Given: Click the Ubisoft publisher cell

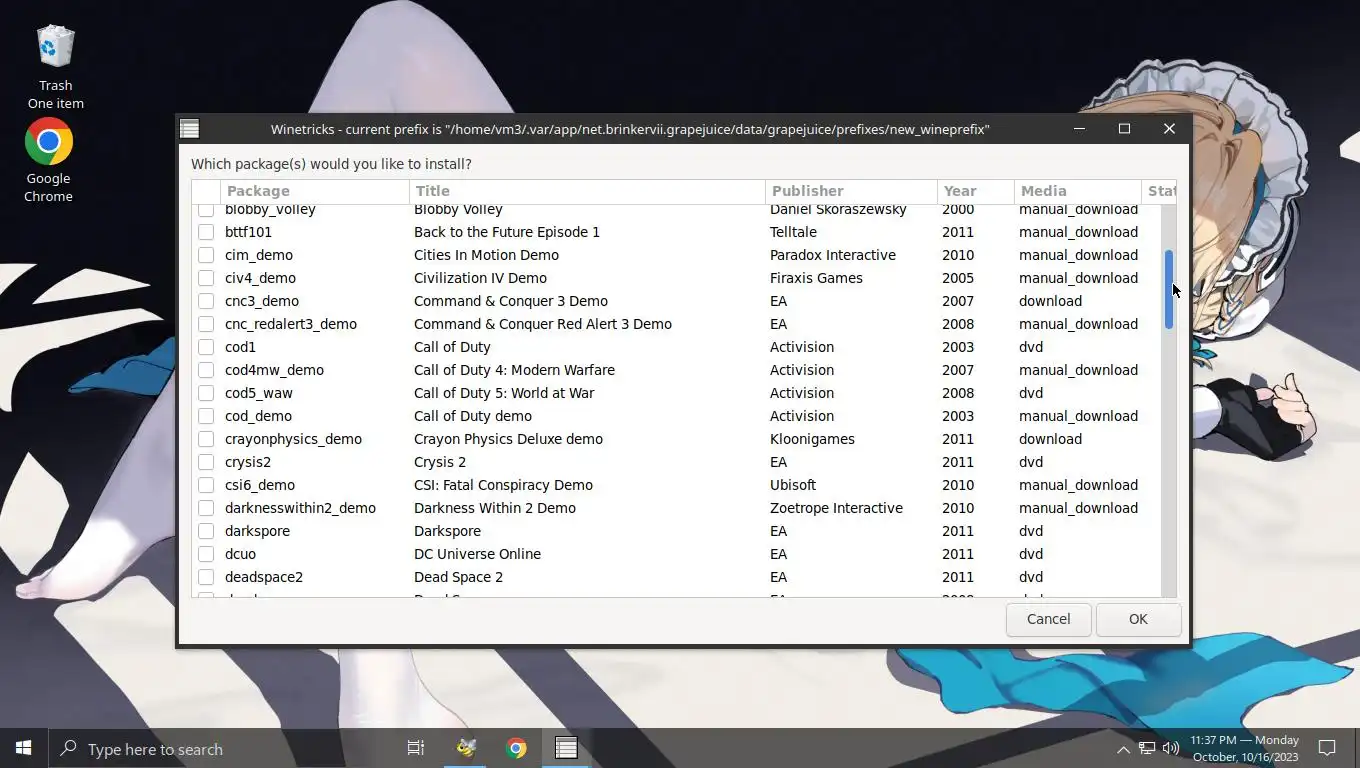Looking at the screenshot, I should 793,485.
